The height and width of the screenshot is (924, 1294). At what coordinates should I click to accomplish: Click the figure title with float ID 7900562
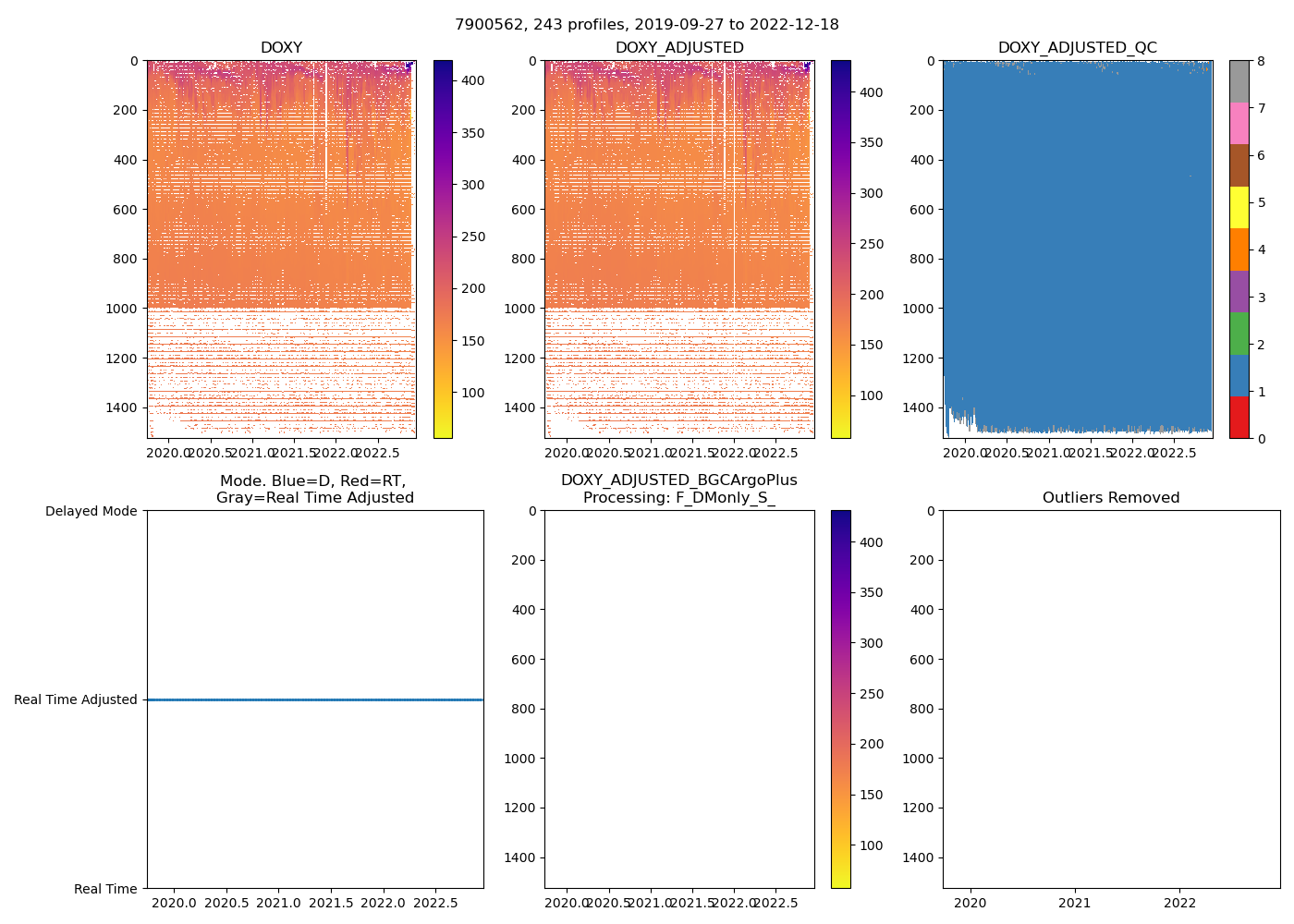(646, 25)
